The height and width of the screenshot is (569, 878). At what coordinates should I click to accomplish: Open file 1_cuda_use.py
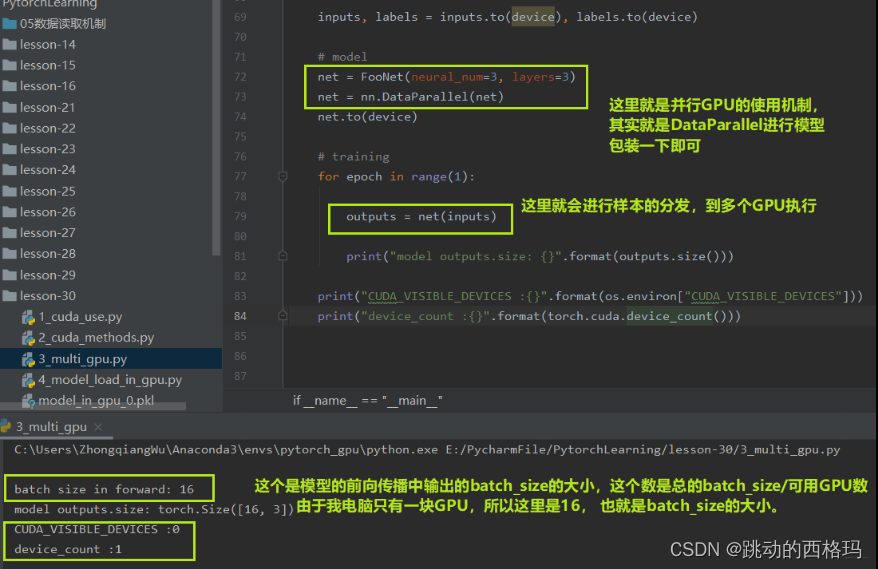pyautogui.click(x=80, y=317)
